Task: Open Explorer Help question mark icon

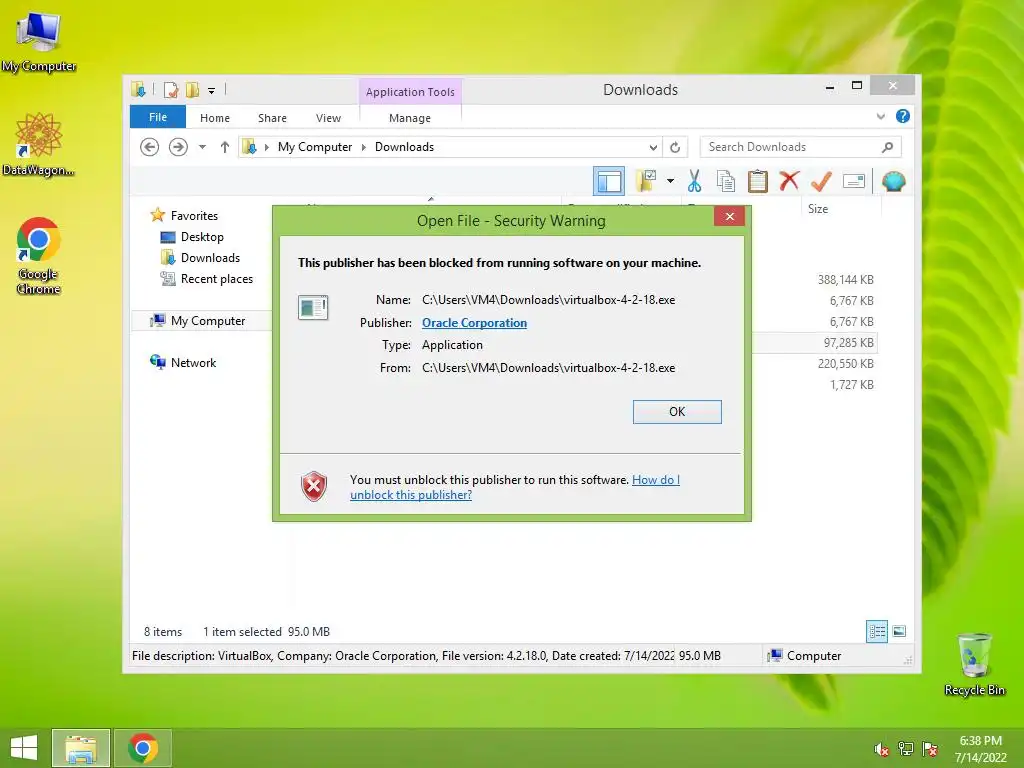Action: pos(903,116)
